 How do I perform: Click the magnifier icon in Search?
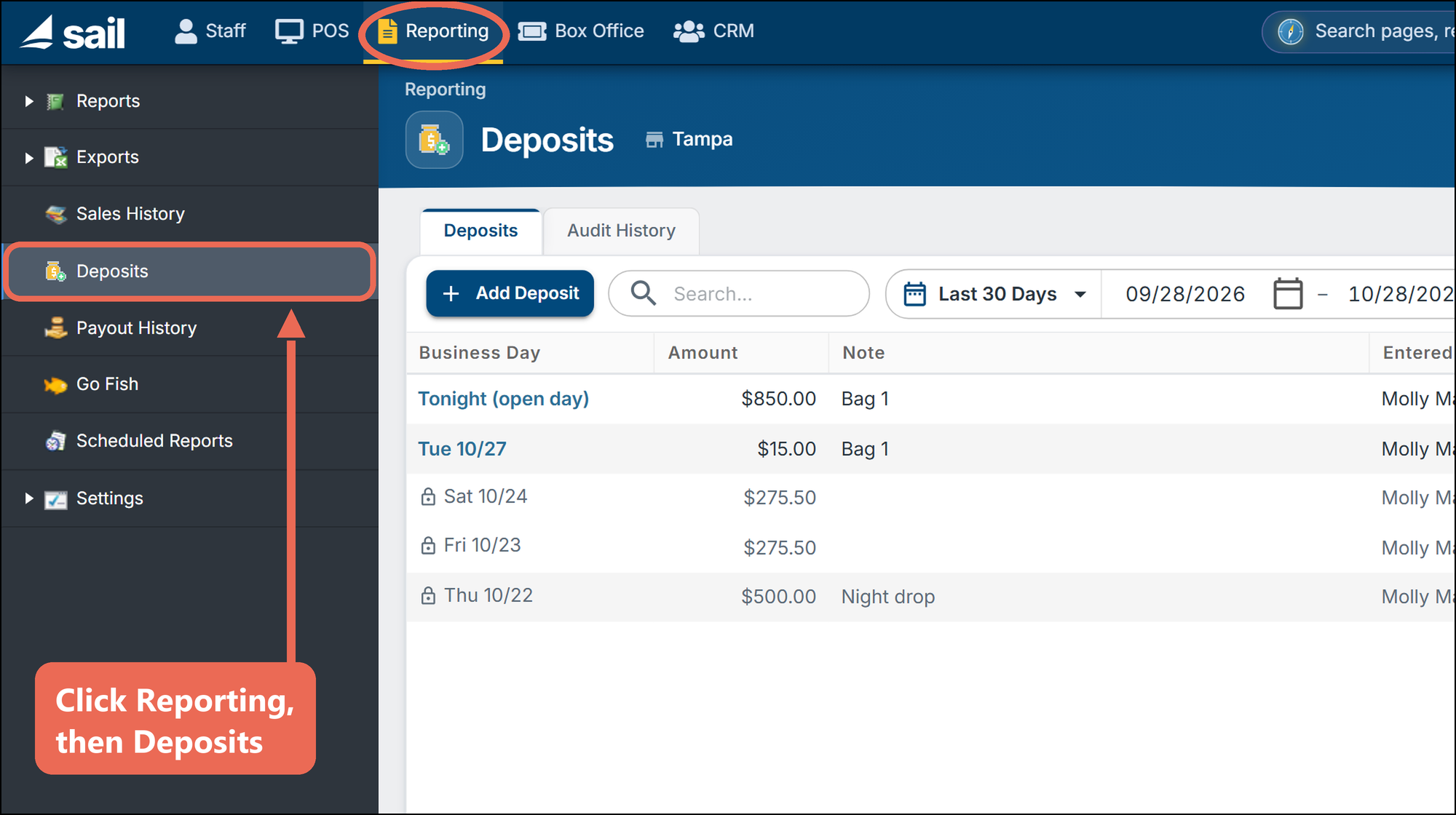(x=643, y=293)
